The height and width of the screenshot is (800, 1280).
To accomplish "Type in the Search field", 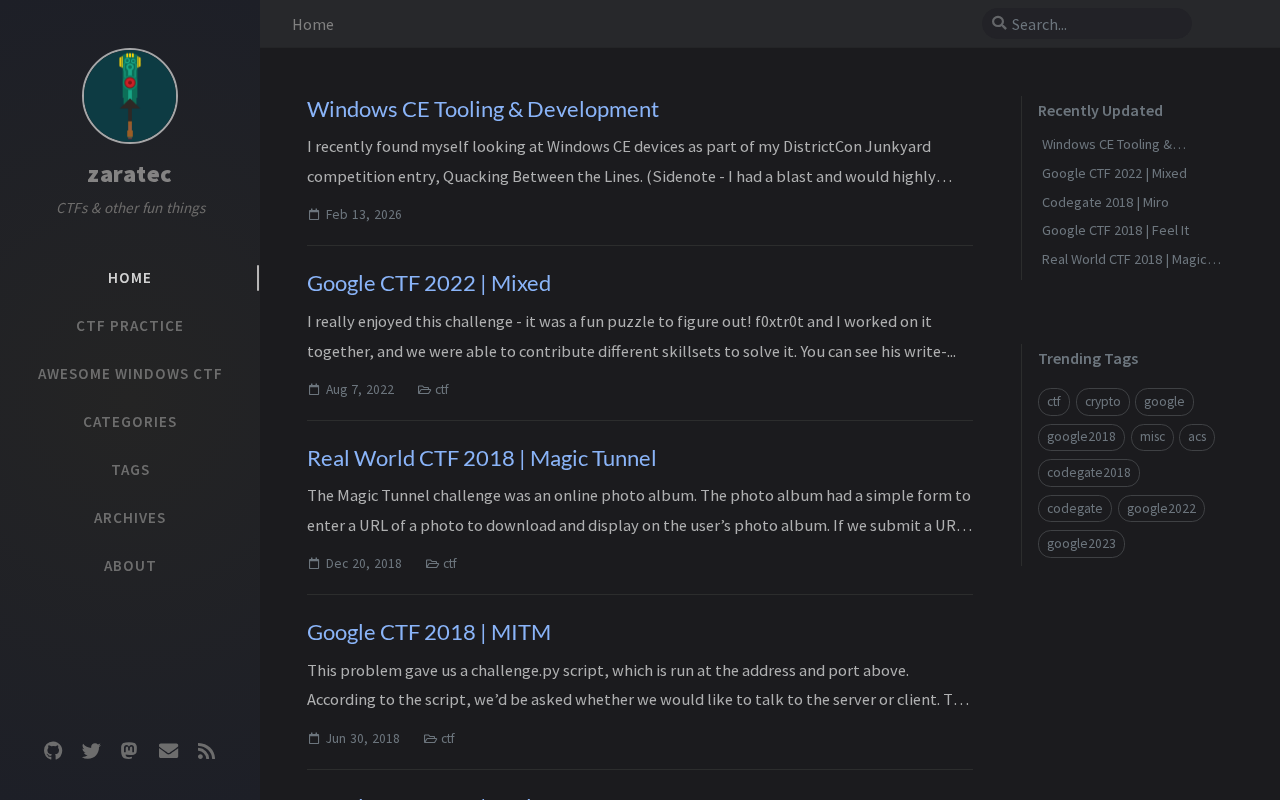I will (1095, 24).
